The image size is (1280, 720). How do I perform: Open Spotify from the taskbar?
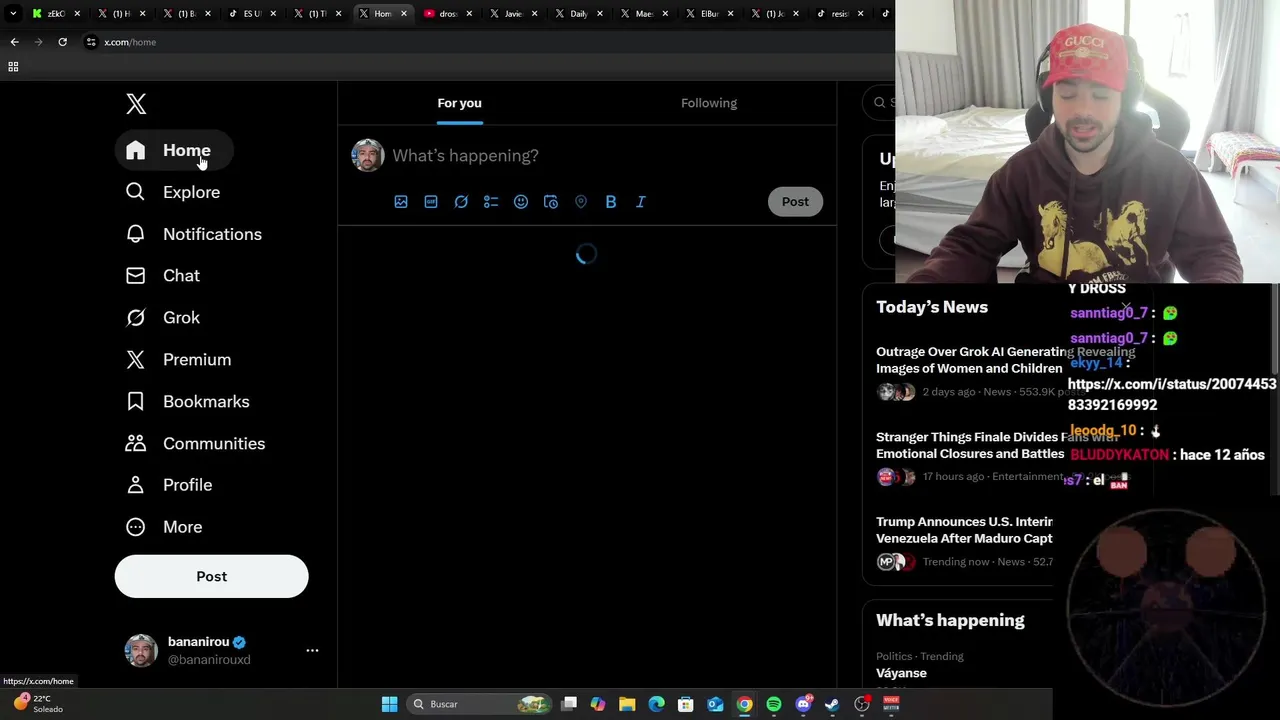pyautogui.click(x=774, y=704)
